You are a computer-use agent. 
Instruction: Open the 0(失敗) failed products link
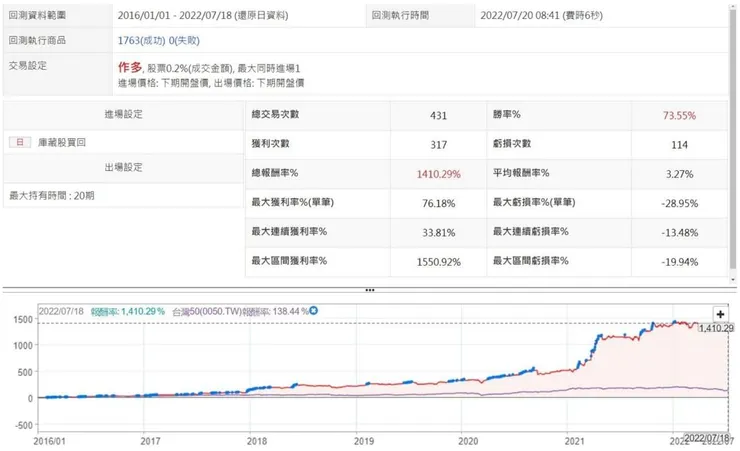(x=184, y=41)
